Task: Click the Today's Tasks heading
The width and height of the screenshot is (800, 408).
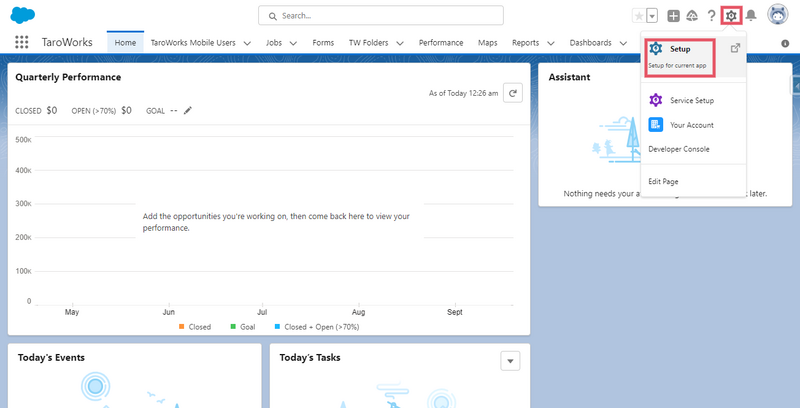Action: coord(310,358)
